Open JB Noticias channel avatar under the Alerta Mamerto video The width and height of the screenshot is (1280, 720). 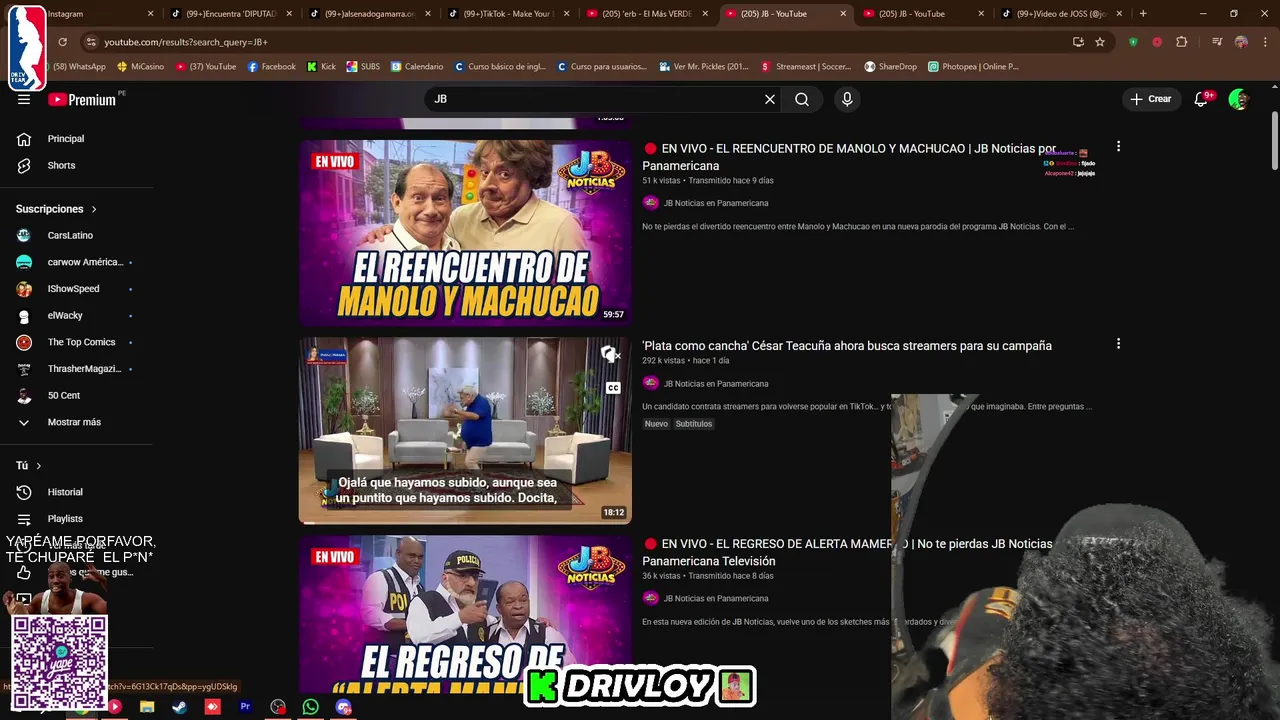tap(651, 598)
